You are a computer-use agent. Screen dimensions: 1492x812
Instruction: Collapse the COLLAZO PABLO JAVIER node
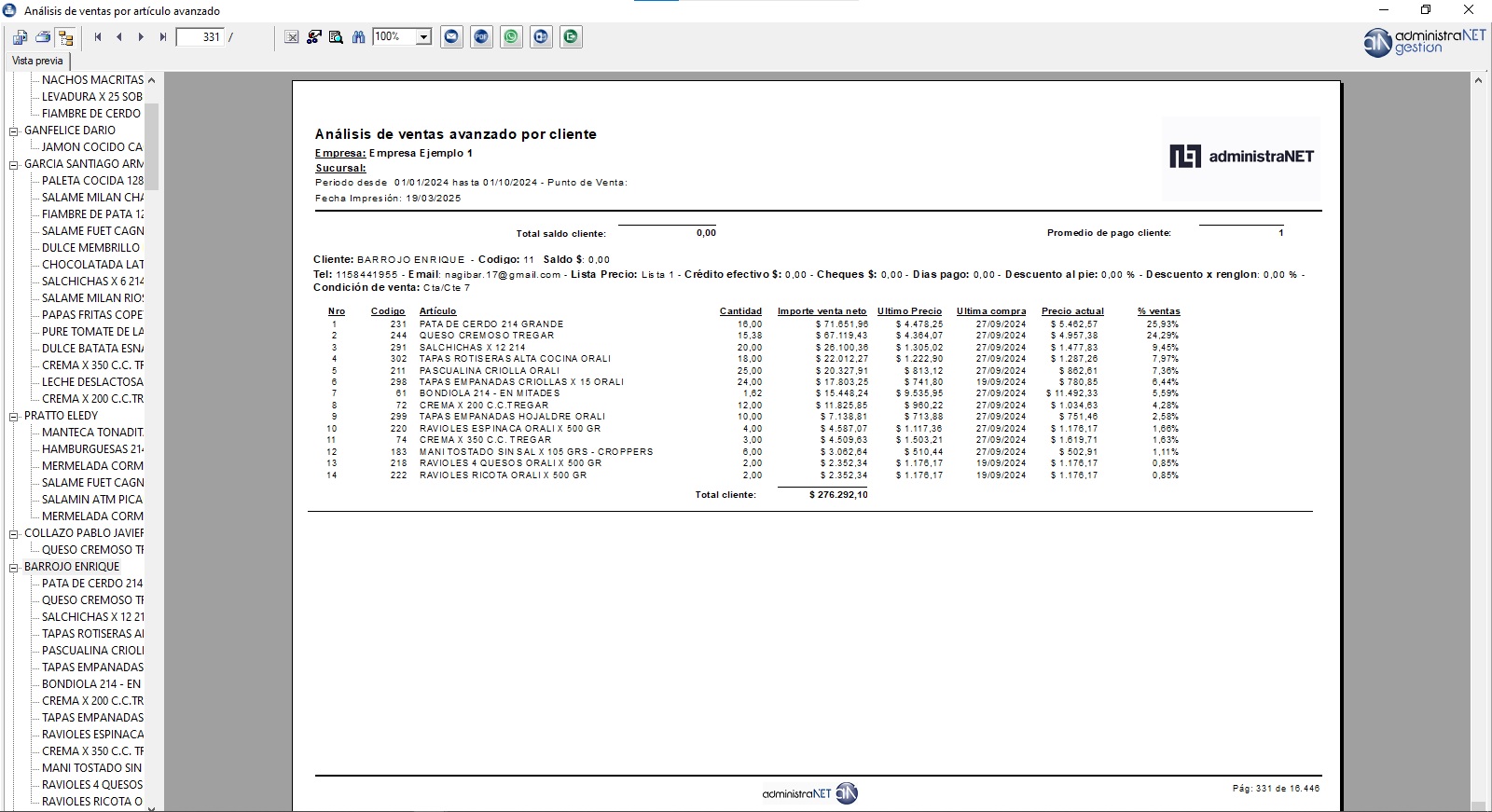coord(14,534)
